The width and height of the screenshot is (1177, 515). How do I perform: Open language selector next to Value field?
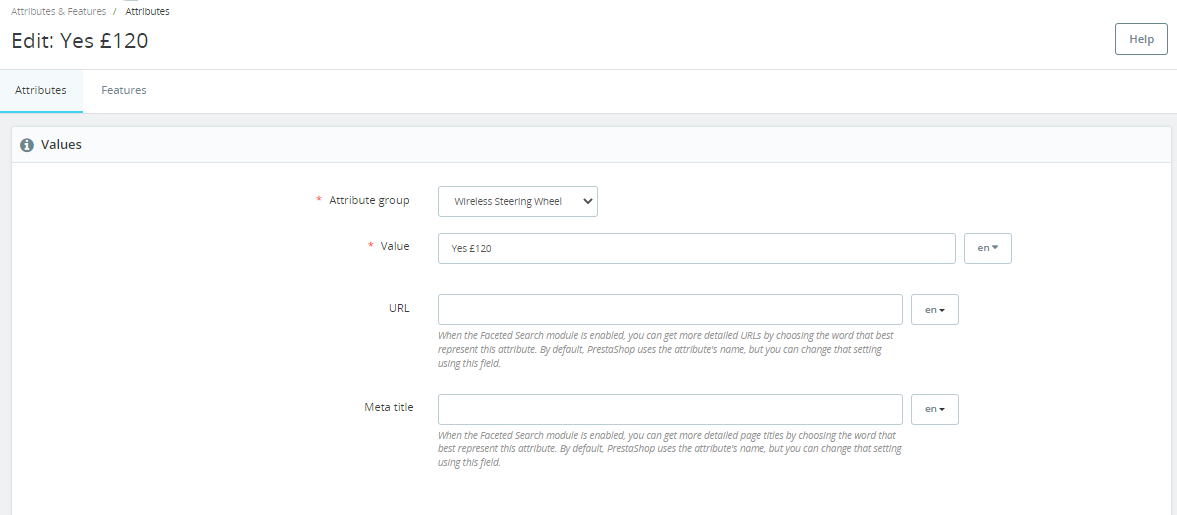[987, 248]
